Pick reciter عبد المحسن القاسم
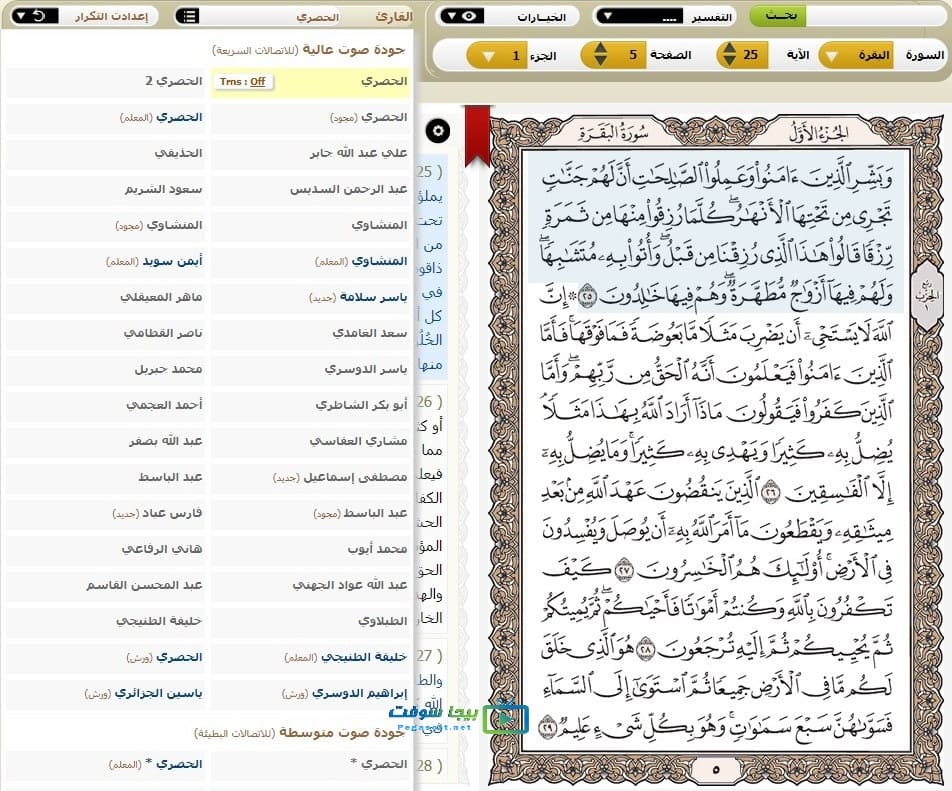 [104, 585]
